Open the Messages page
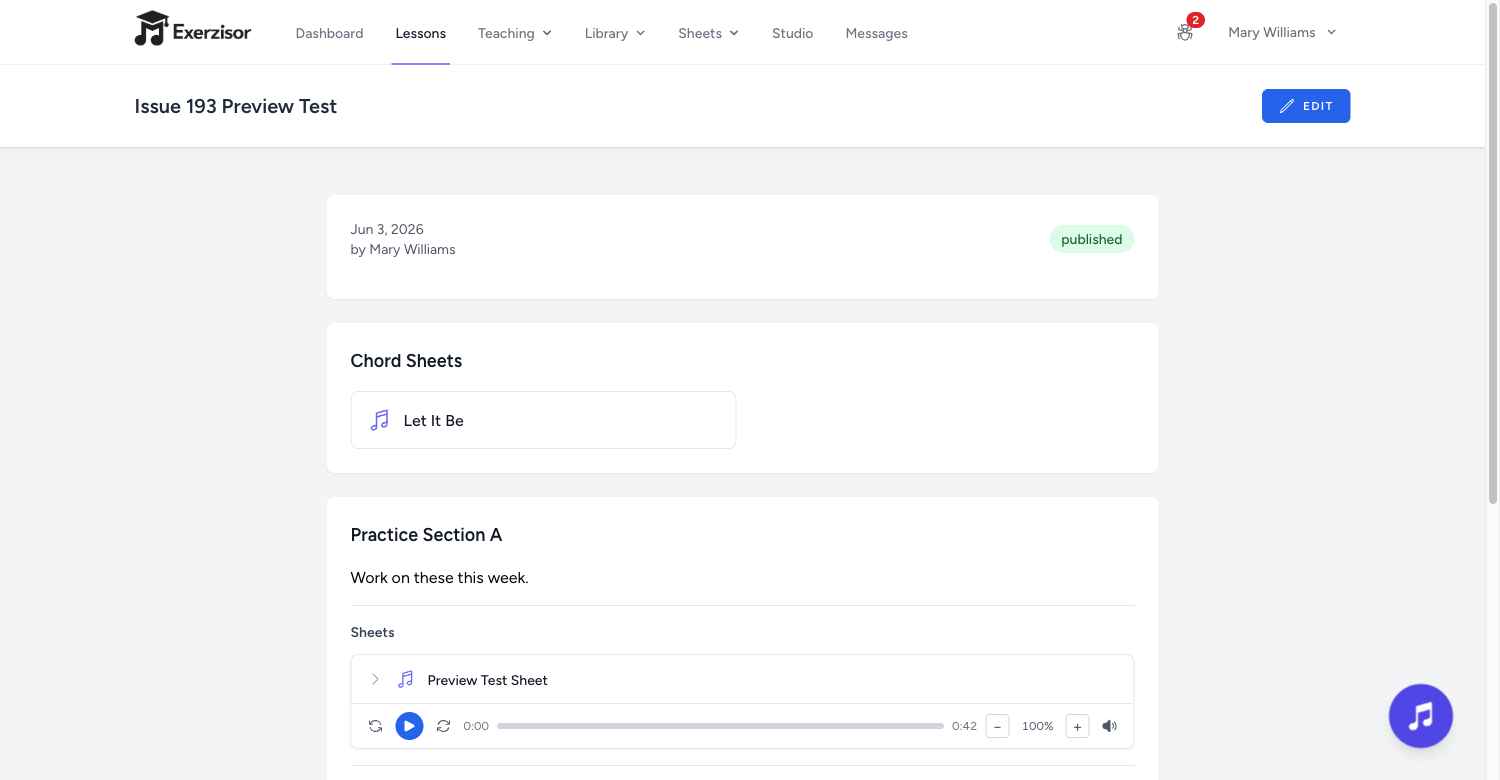Viewport: 1500px width, 780px height. pyautogui.click(x=876, y=33)
